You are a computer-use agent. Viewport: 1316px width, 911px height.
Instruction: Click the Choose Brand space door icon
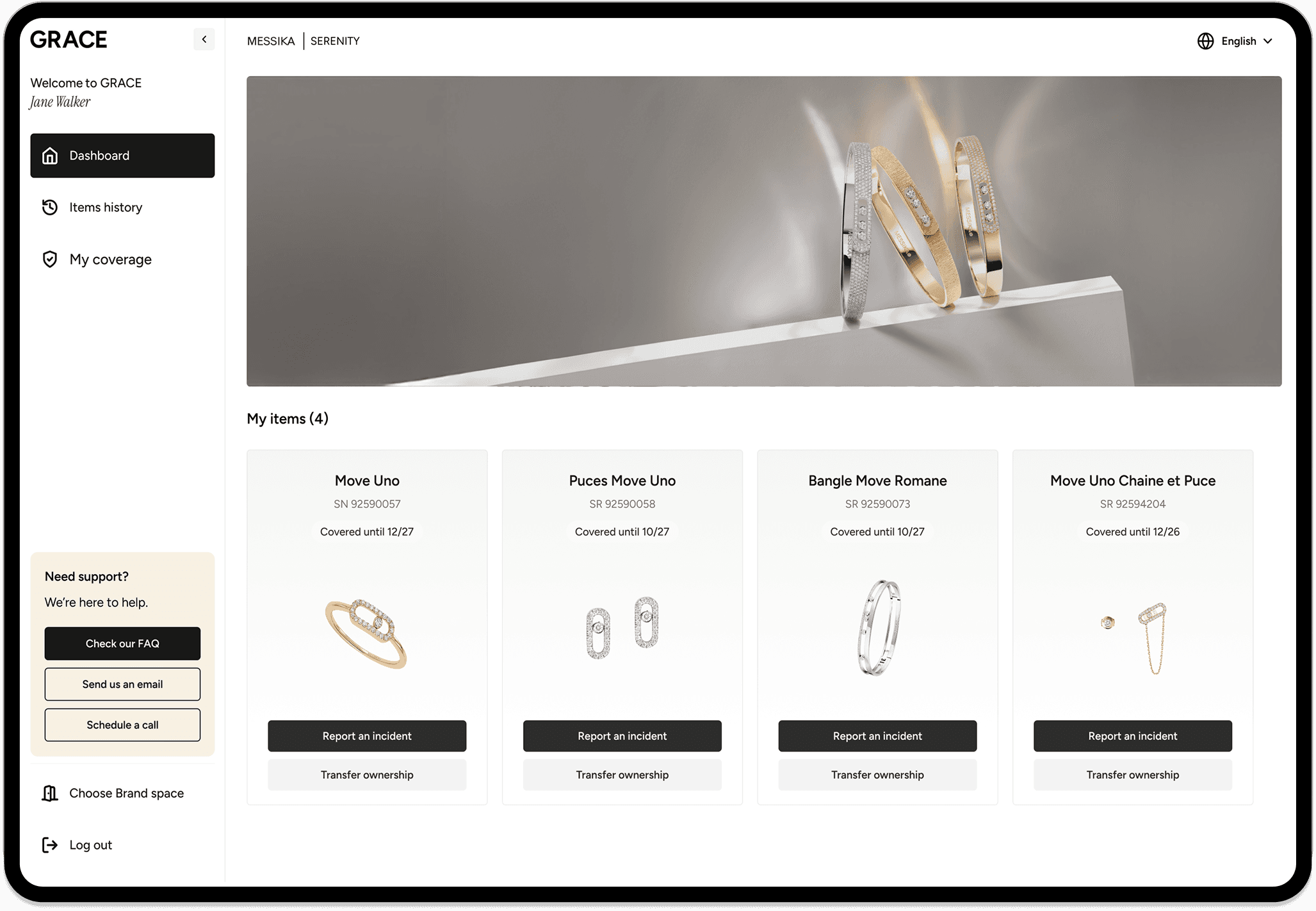(50, 793)
